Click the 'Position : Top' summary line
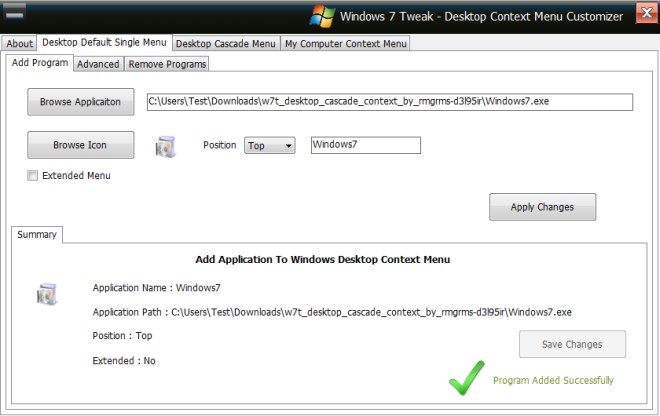 [122, 336]
